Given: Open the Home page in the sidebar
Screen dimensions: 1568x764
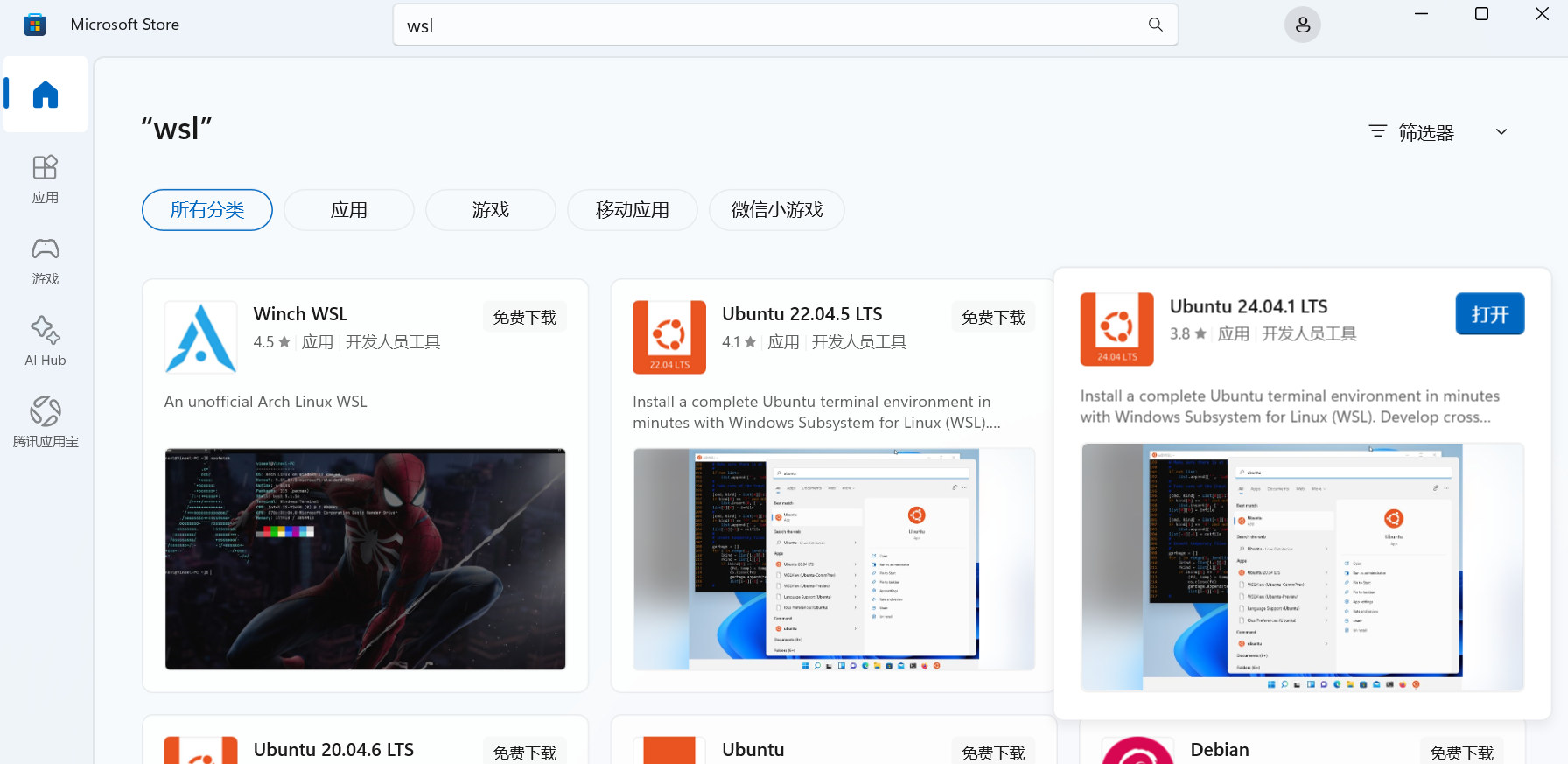Looking at the screenshot, I should (45, 95).
